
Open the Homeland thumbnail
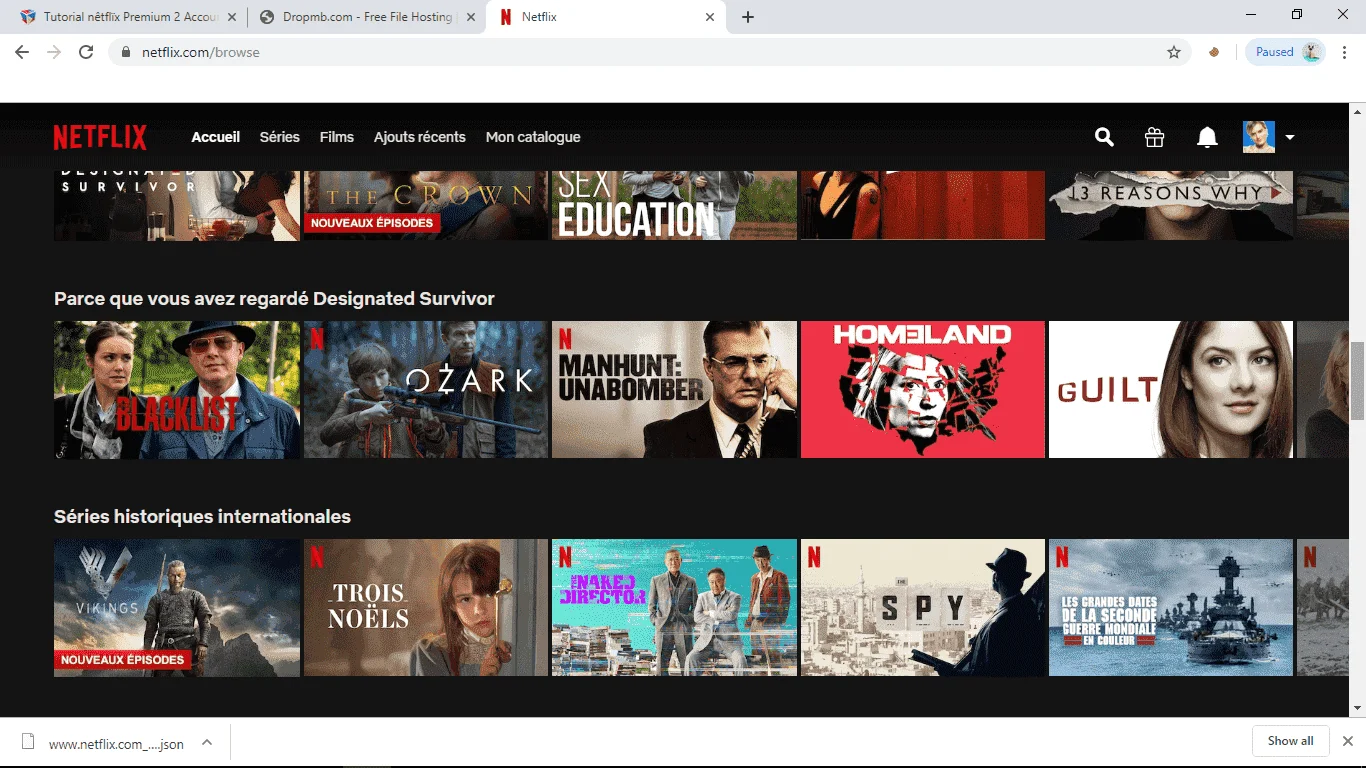pyautogui.click(x=923, y=390)
